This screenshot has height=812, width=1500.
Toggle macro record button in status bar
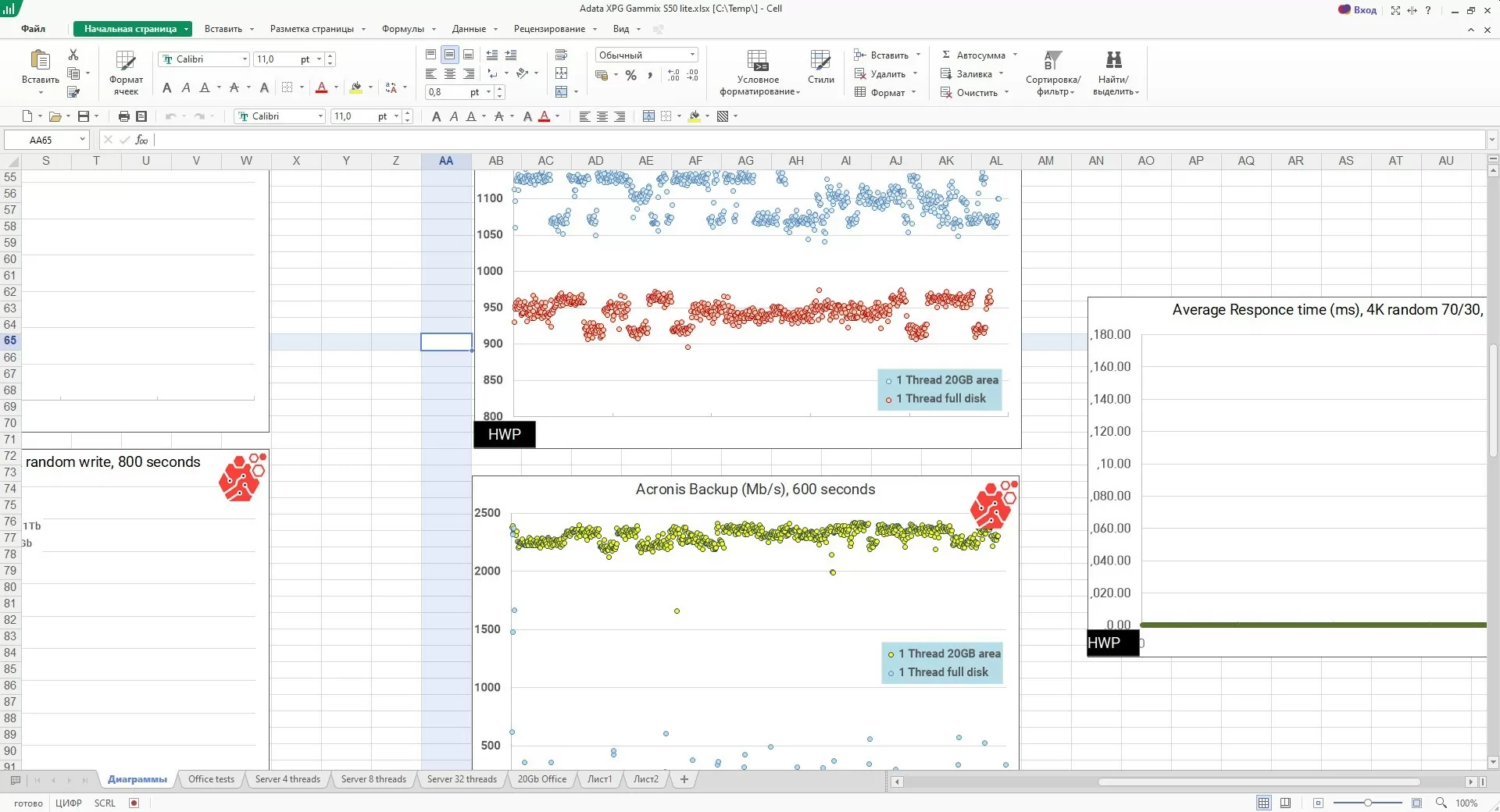tap(134, 803)
